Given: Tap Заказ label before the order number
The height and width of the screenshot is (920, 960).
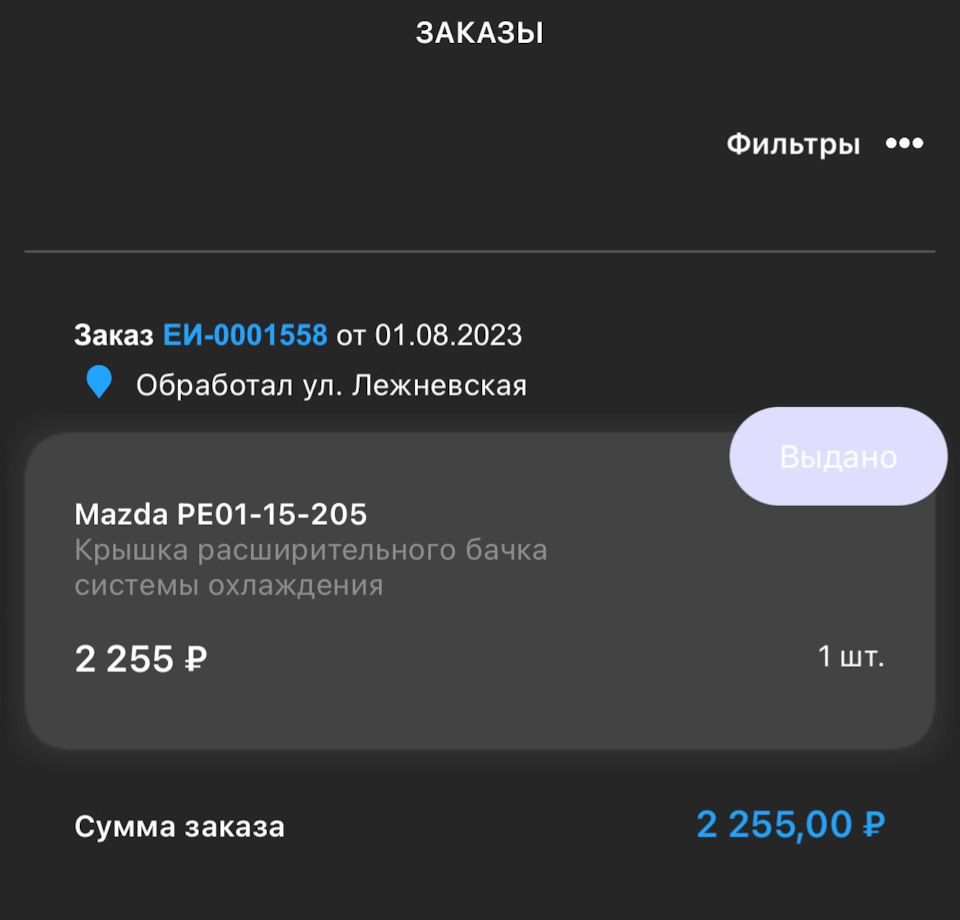Looking at the screenshot, I should coord(113,336).
